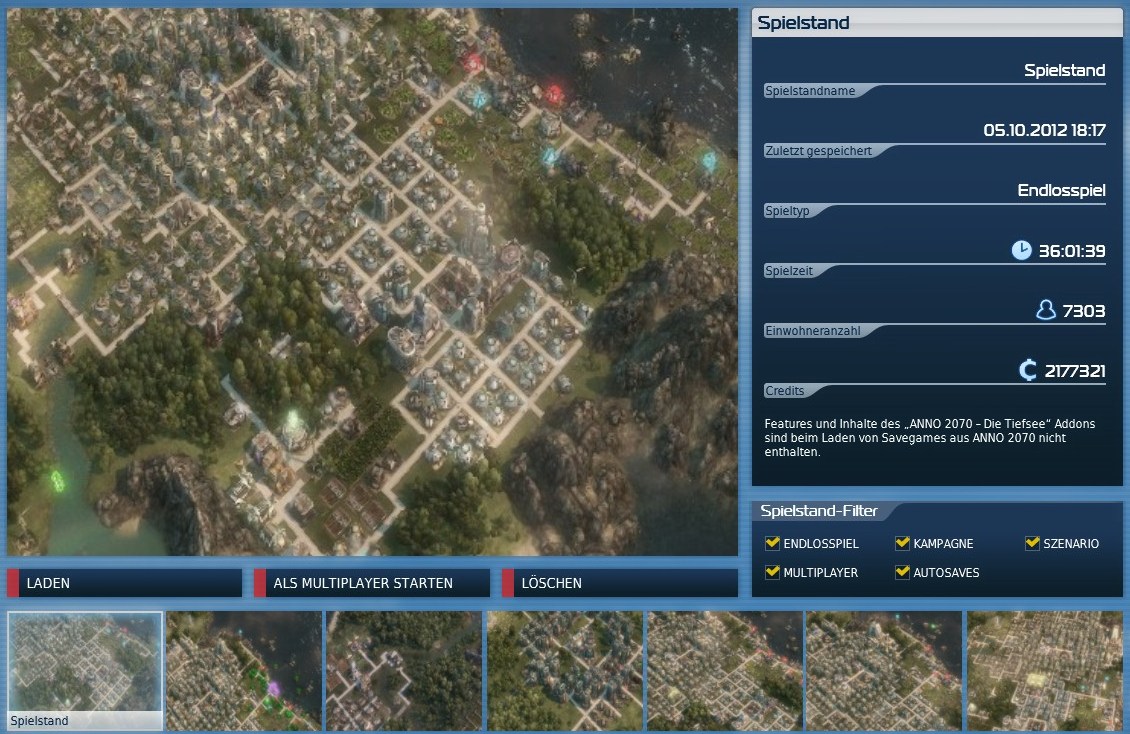This screenshot has width=1130, height=734.
Task: Click the date '05.10.2012 18:17'
Action: (x=1044, y=130)
